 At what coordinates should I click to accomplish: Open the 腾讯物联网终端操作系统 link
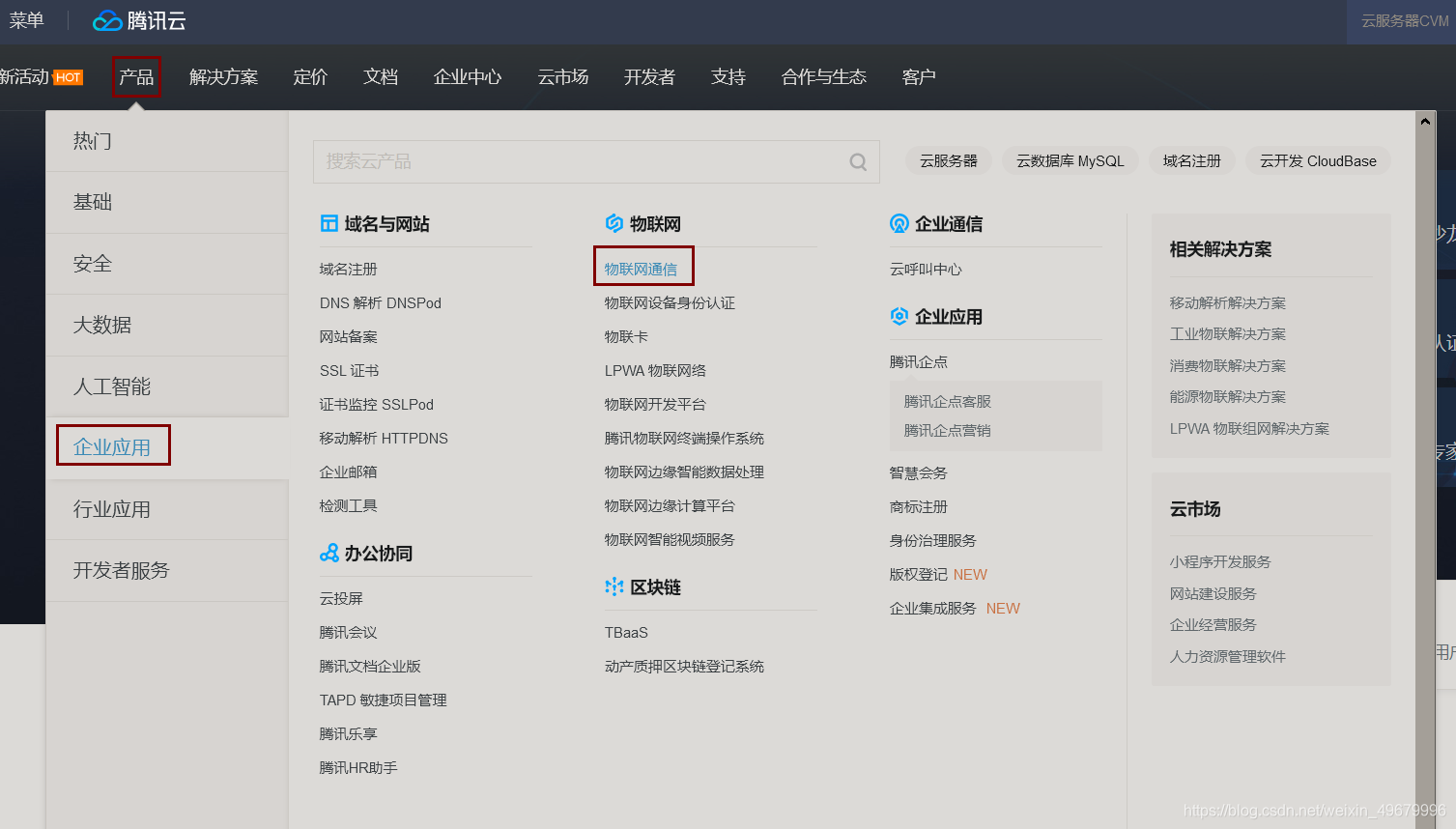684,438
